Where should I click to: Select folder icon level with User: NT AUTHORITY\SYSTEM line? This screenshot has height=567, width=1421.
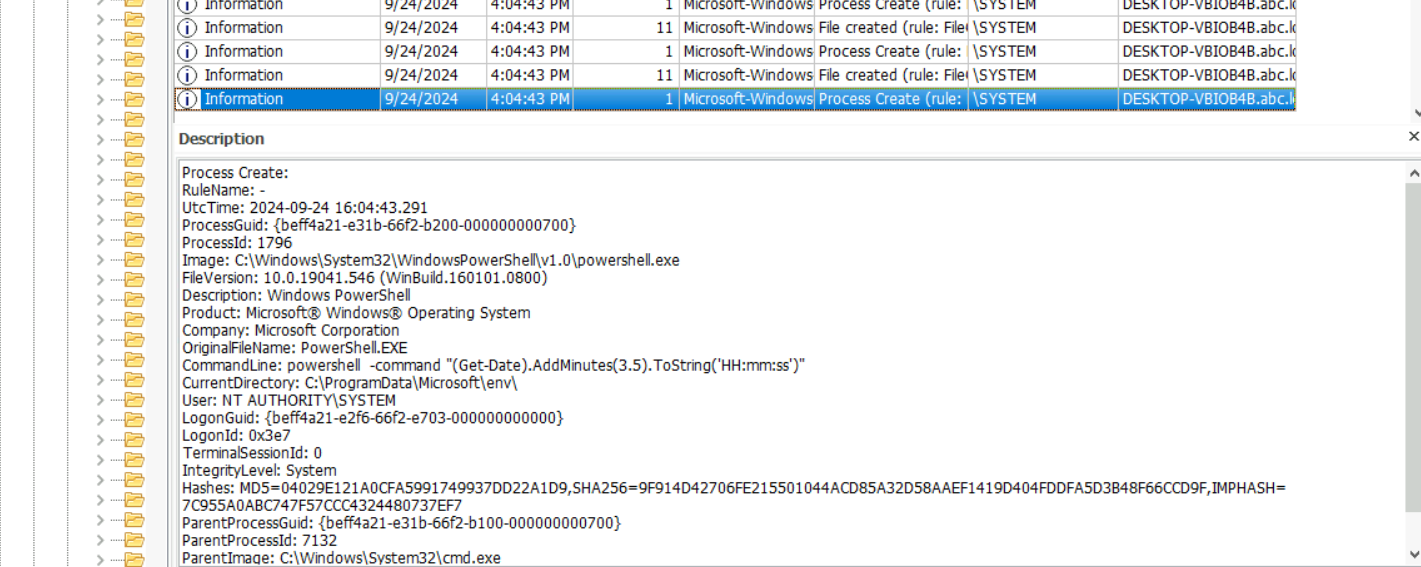[133, 400]
